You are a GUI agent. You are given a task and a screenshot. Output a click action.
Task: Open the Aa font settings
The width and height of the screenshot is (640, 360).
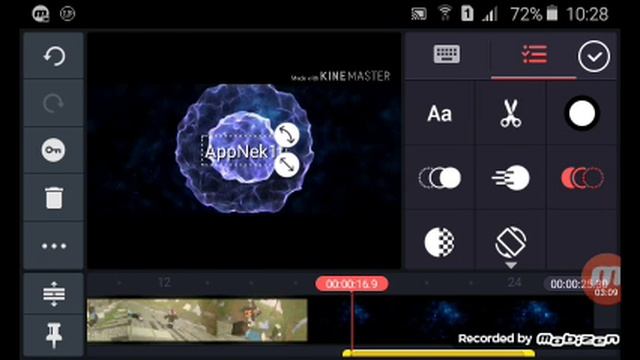440,113
